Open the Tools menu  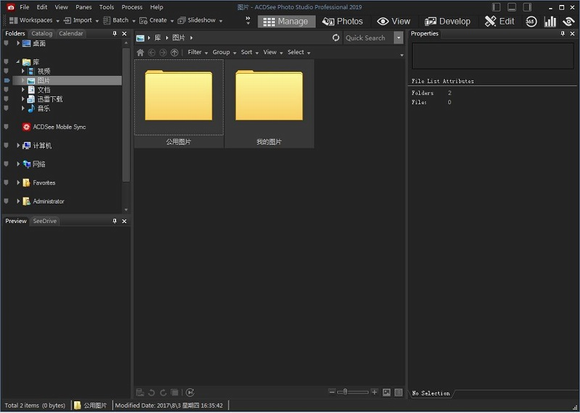click(107, 7)
